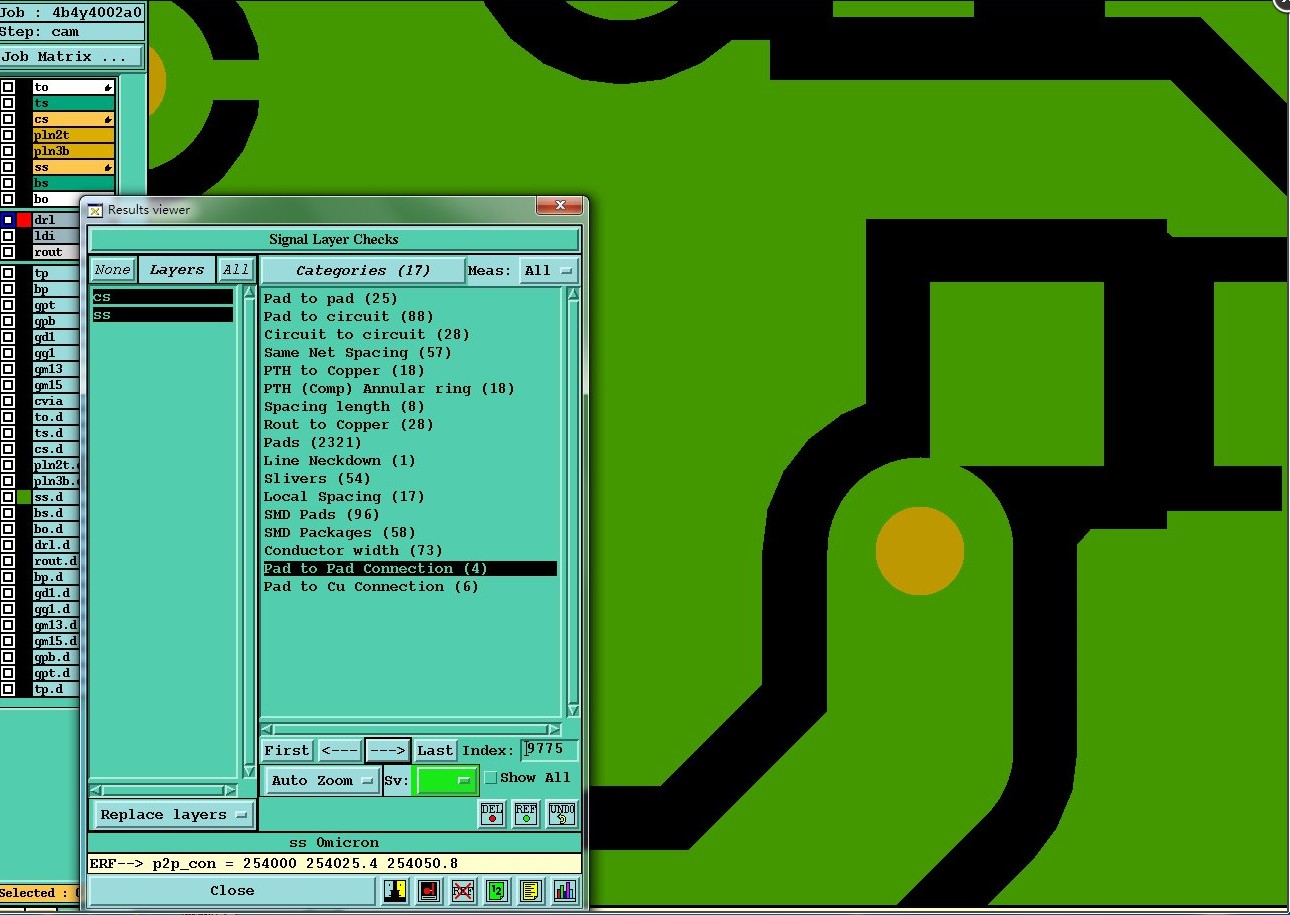Select Pad to pad (25) category
Screen dimensions: 1290x915
tap(331, 298)
